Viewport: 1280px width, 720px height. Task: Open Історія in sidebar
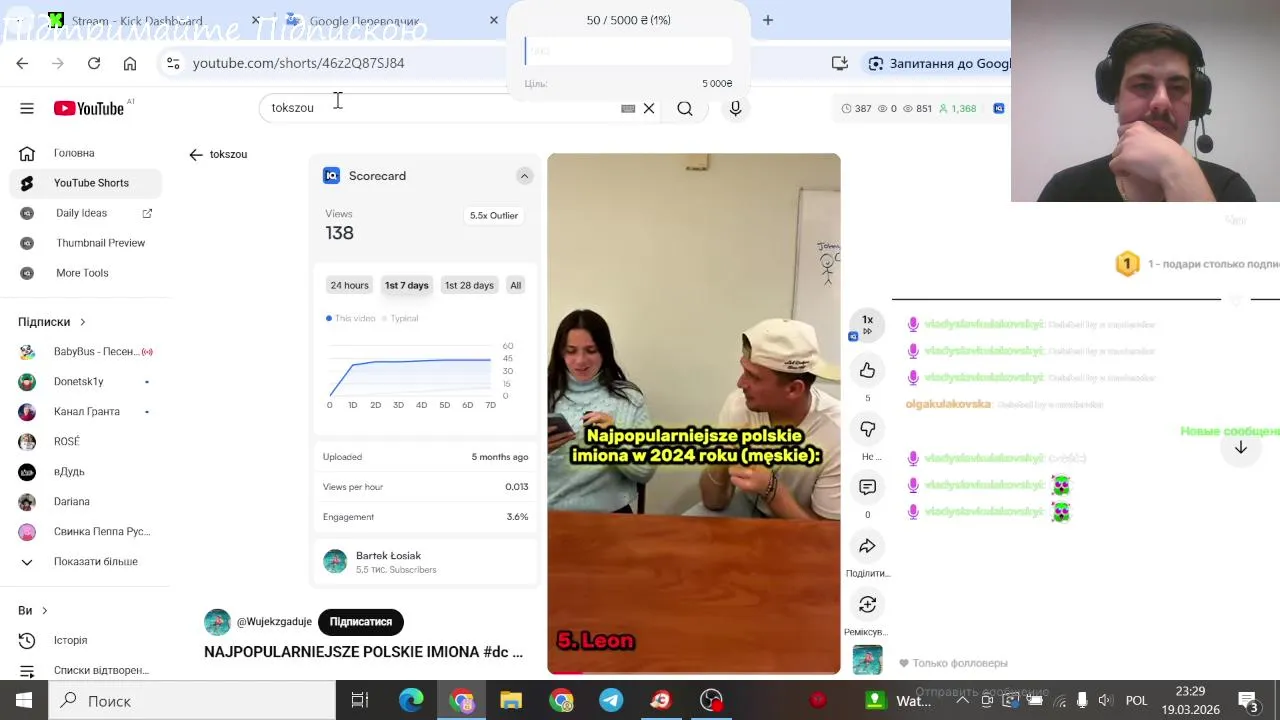coord(85,640)
